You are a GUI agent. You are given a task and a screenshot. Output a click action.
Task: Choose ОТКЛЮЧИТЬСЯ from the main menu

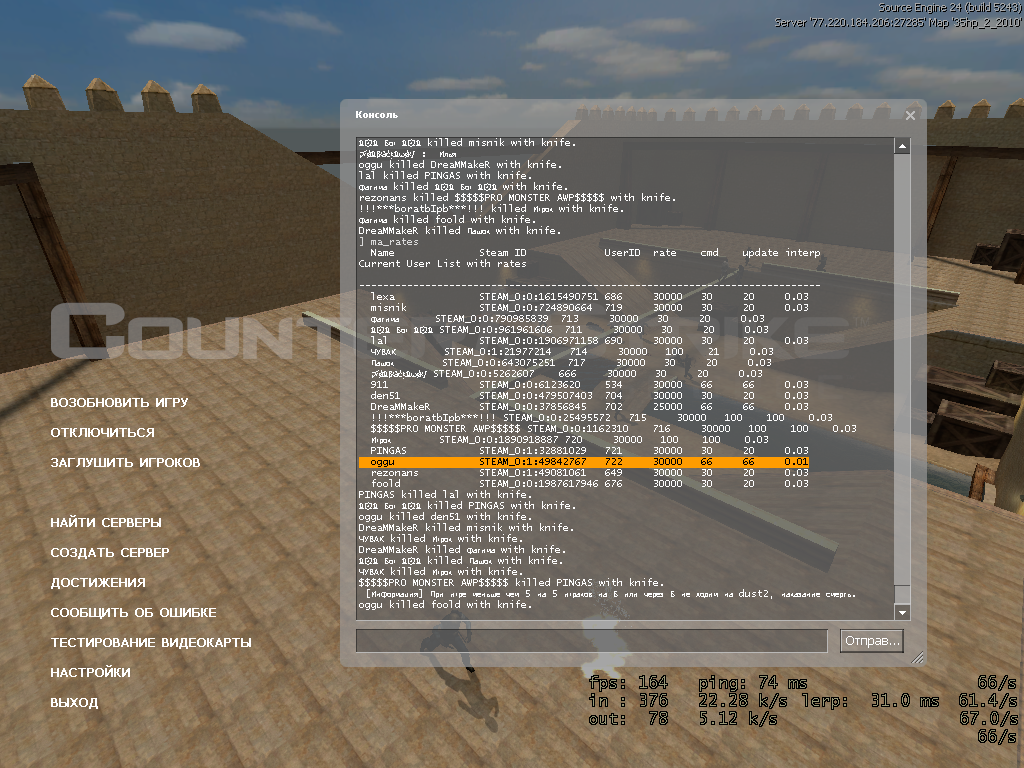(103, 432)
